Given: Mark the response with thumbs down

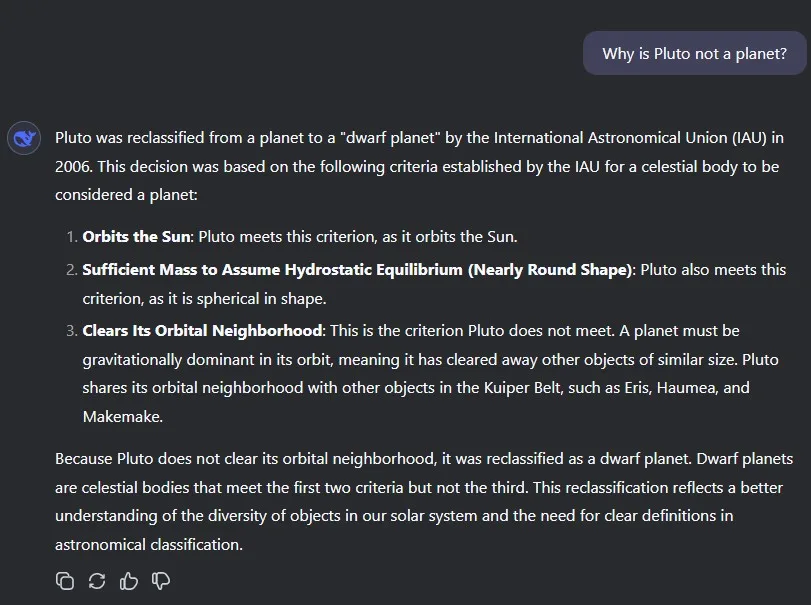Looking at the screenshot, I should [160, 580].
